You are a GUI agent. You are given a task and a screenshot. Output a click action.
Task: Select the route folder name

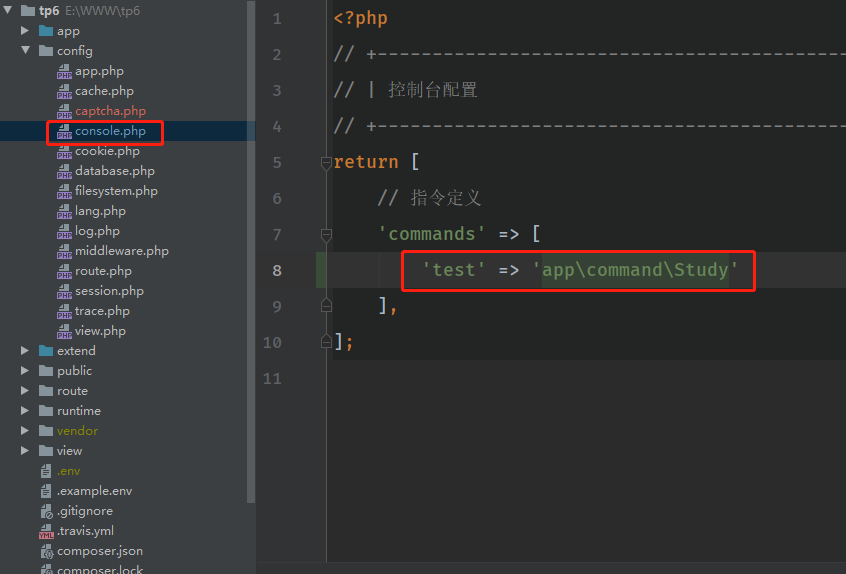[72, 391]
